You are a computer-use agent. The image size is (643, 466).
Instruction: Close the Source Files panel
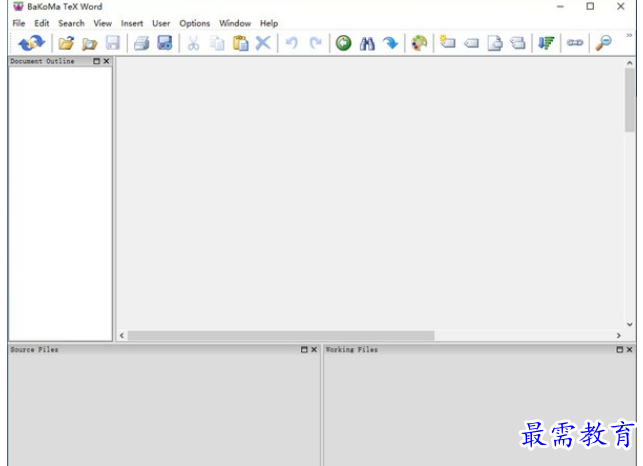tap(314, 350)
